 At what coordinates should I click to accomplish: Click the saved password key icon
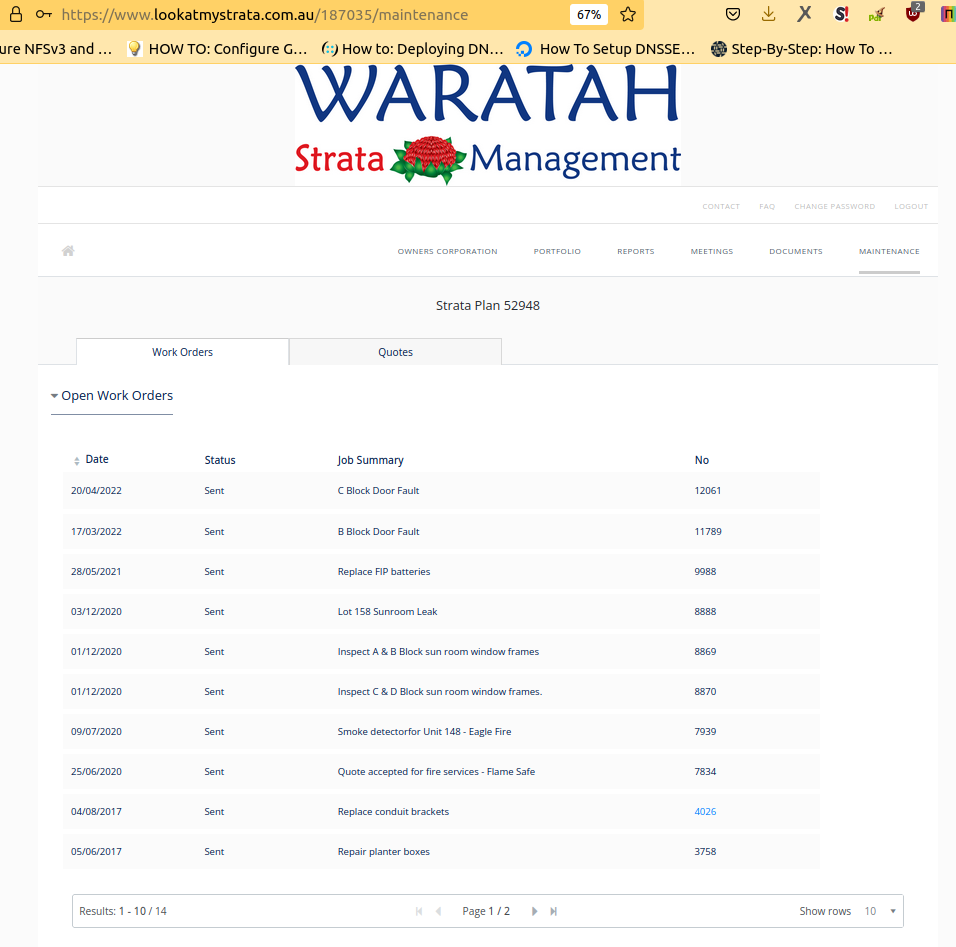point(43,15)
